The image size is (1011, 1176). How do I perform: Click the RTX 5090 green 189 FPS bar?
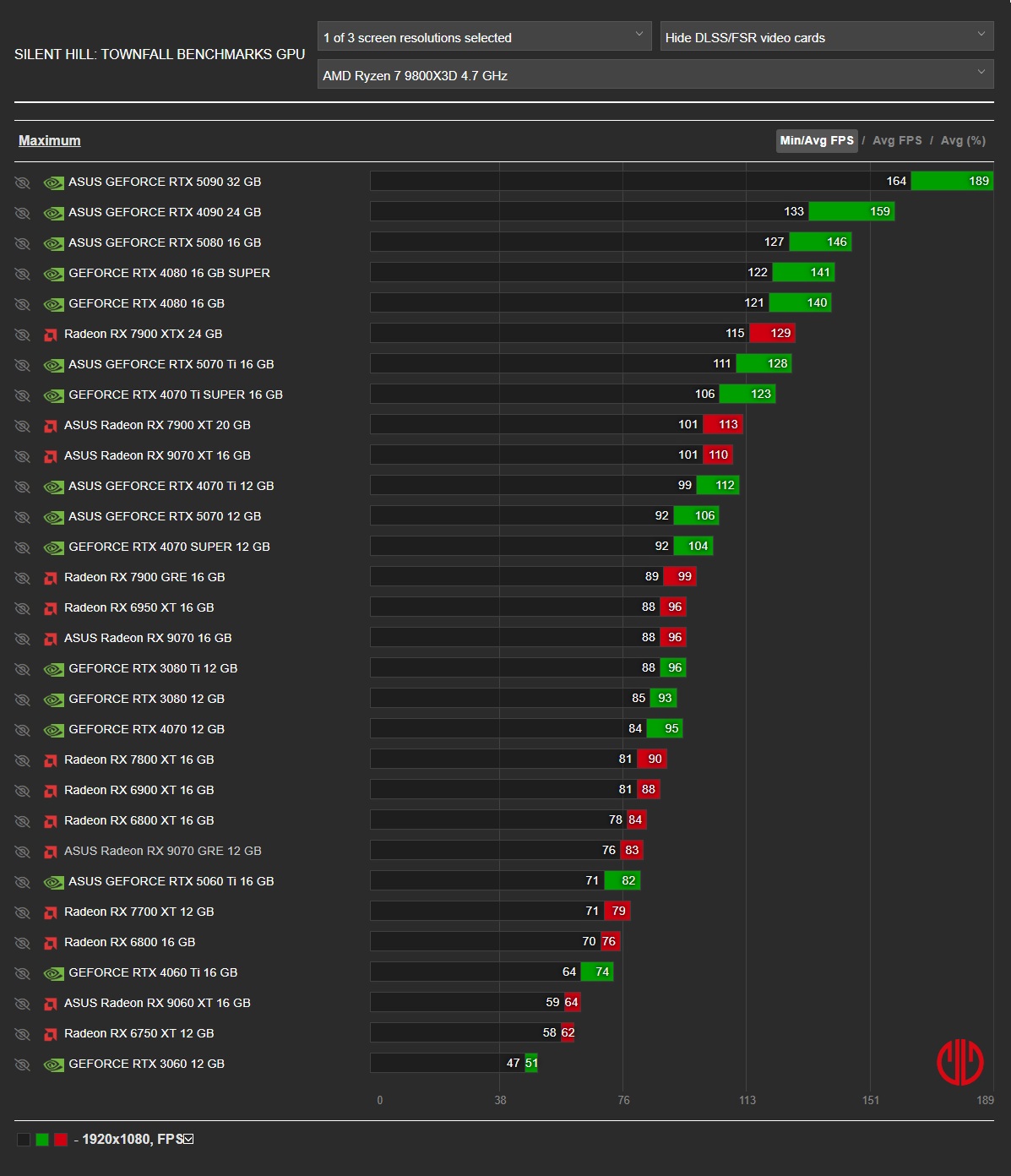coord(952,181)
